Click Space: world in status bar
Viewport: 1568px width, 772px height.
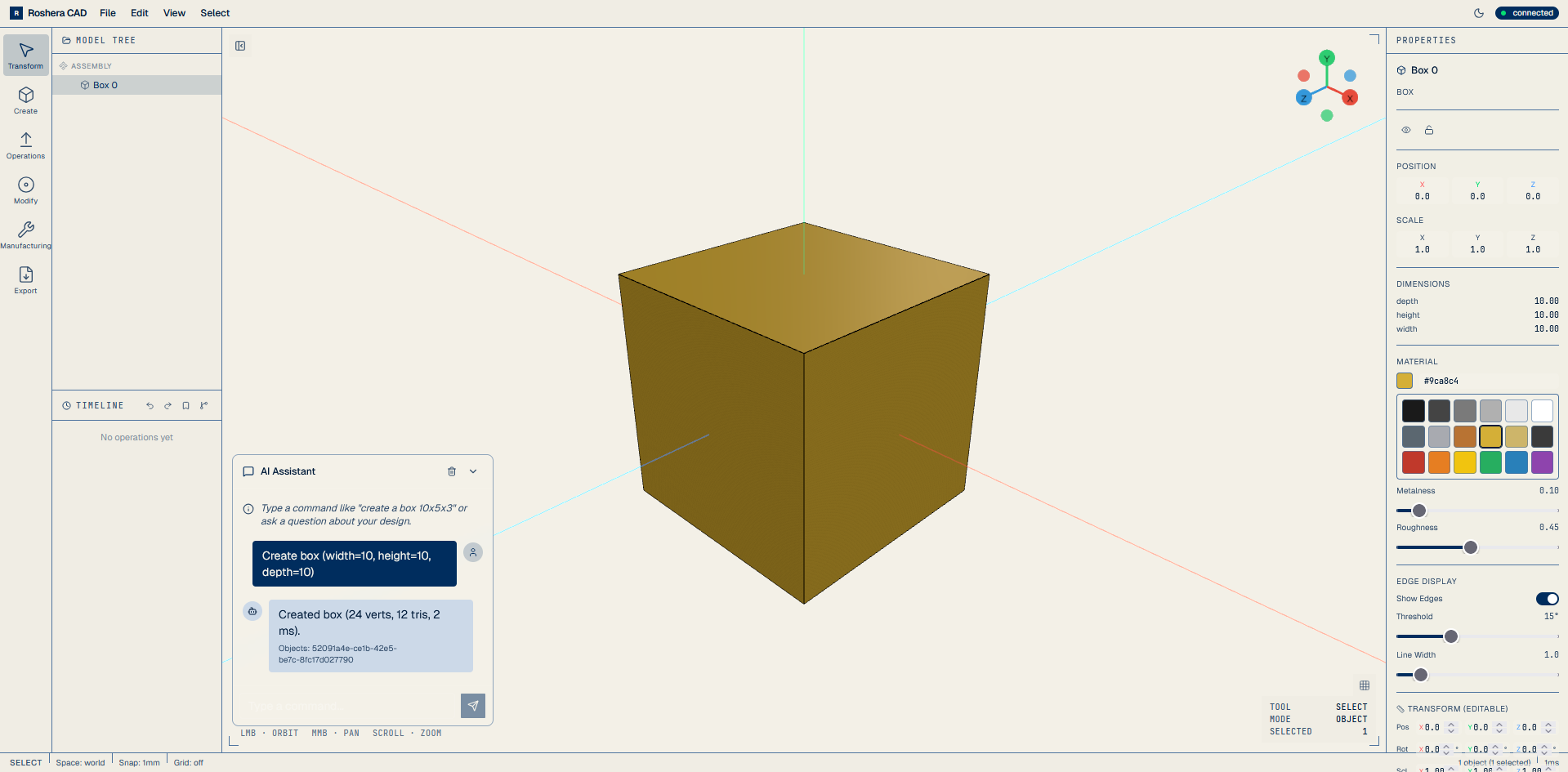tap(80, 763)
